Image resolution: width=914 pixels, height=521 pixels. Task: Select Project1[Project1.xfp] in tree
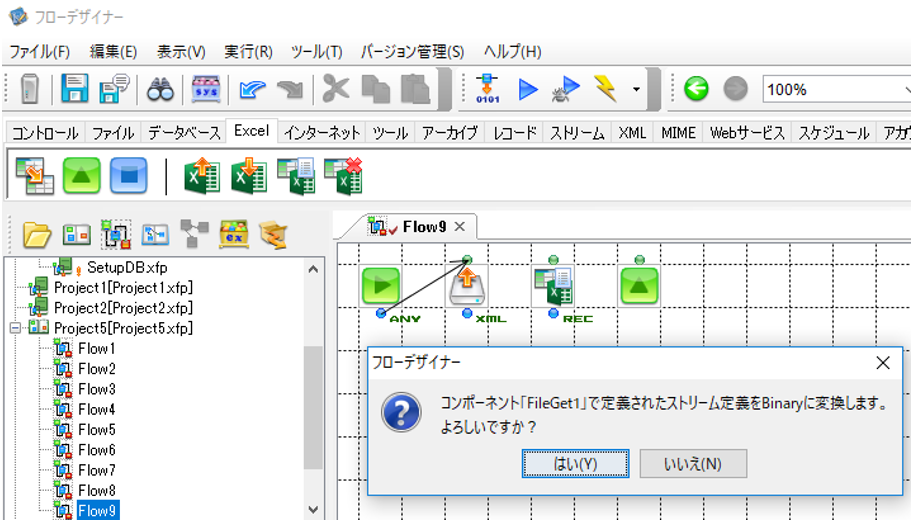click(x=123, y=288)
